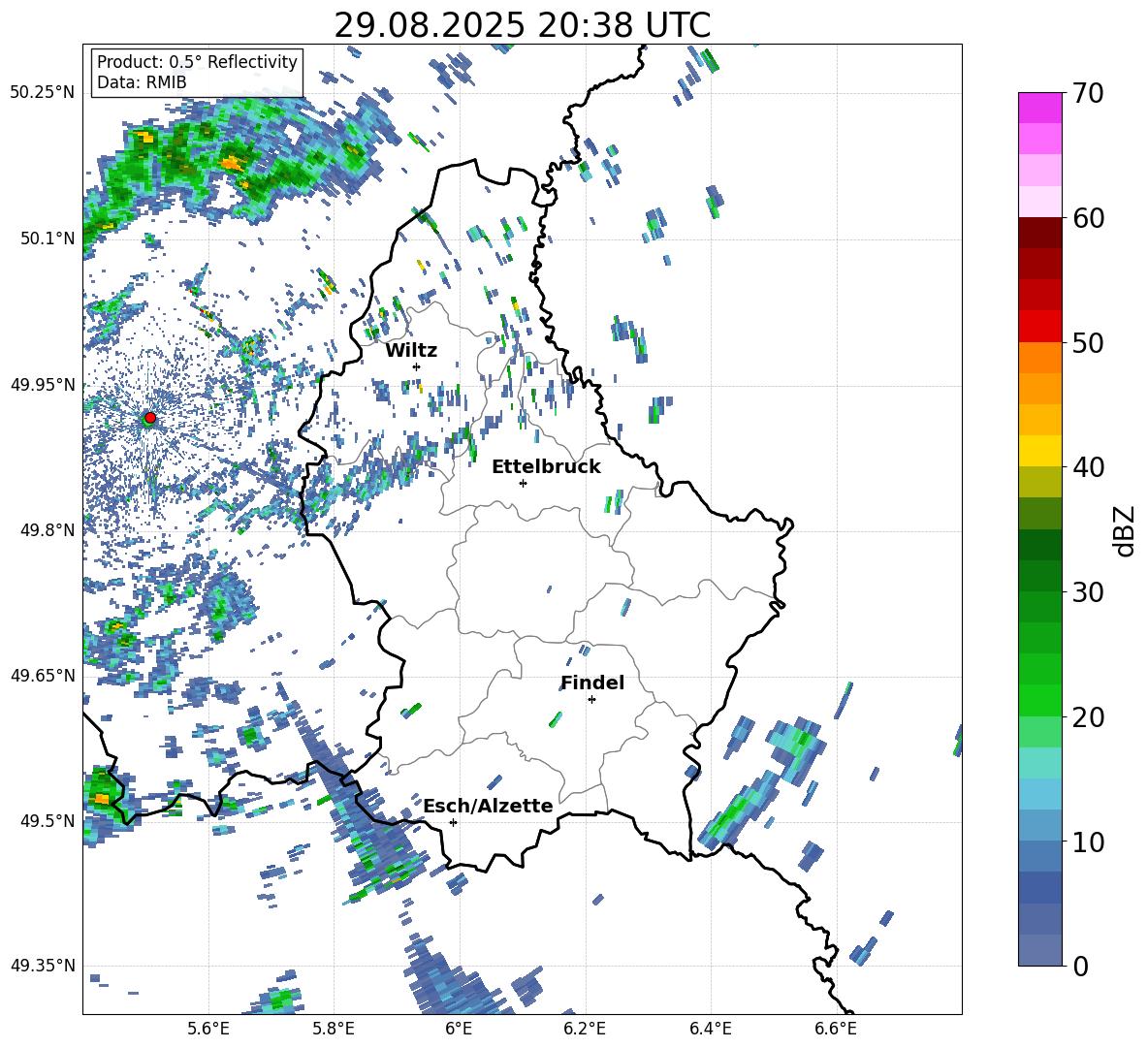Click the 6.4°E longitude label
The image size is (1148, 1048).
(710, 1029)
